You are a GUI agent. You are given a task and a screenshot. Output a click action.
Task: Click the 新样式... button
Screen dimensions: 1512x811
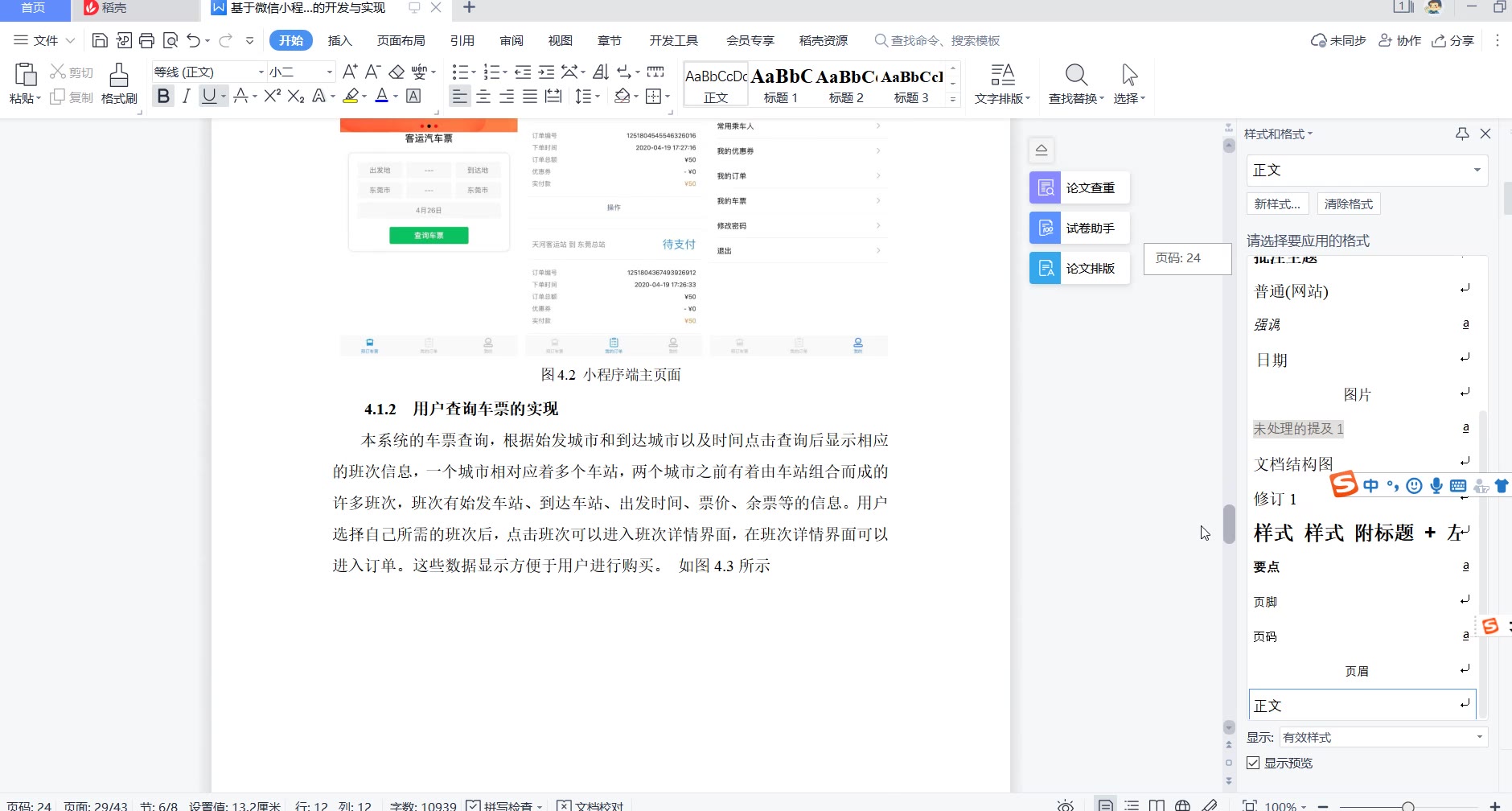pos(1277,204)
